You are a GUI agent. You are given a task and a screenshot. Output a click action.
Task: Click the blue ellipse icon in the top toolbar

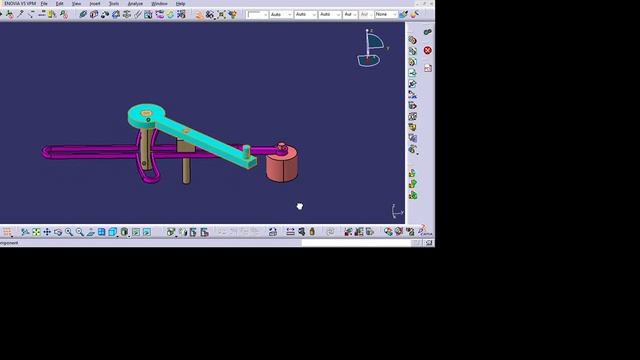pyautogui.click(x=83, y=15)
